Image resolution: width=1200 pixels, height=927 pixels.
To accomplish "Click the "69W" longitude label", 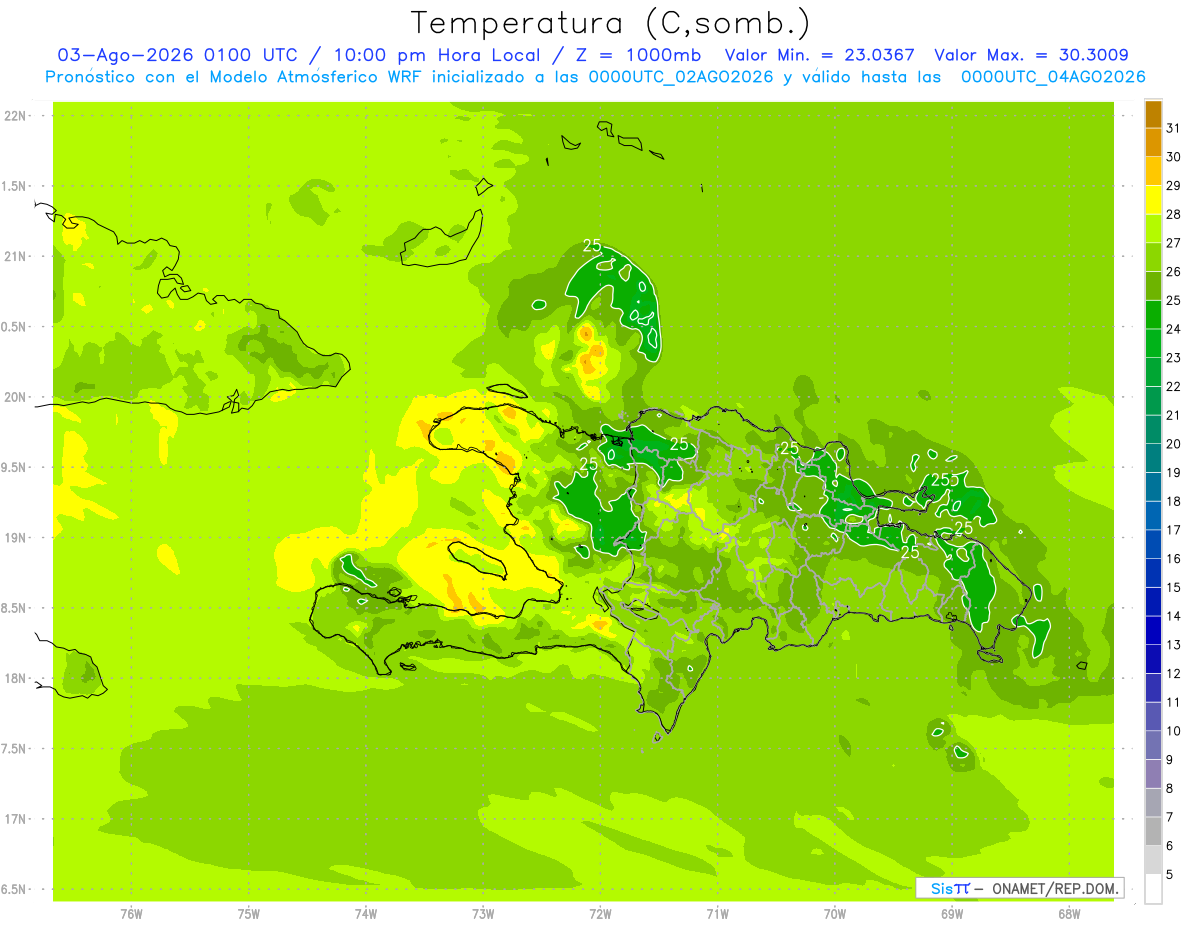I will tap(952, 913).
